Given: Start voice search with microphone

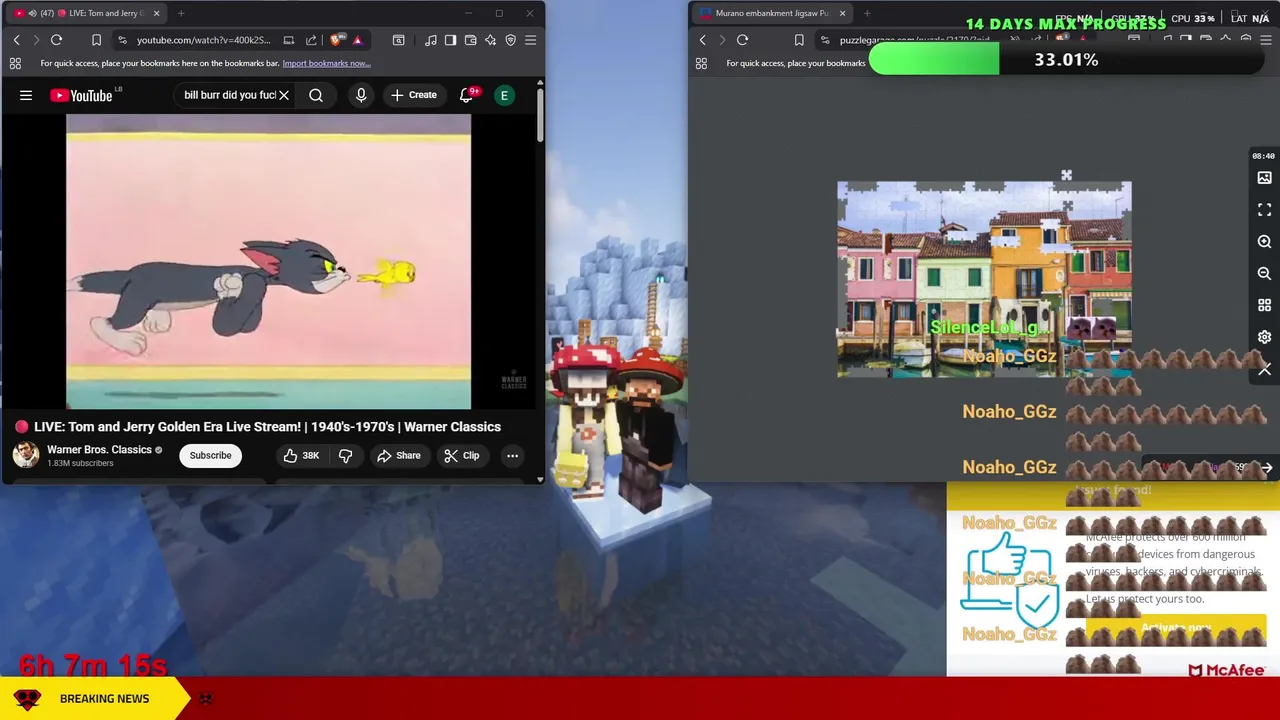Looking at the screenshot, I should pyautogui.click(x=361, y=95).
